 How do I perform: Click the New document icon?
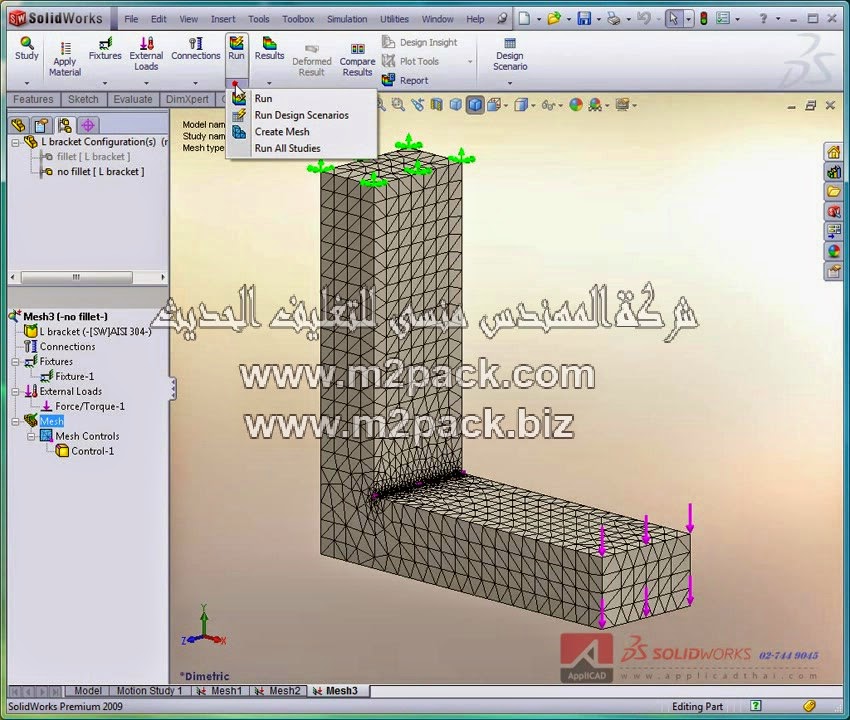point(524,18)
